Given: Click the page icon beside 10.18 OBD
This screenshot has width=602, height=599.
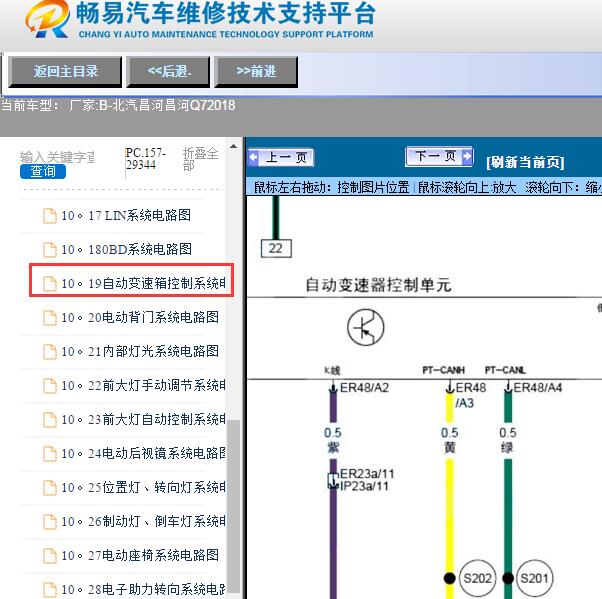Looking at the screenshot, I should pos(50,250).
